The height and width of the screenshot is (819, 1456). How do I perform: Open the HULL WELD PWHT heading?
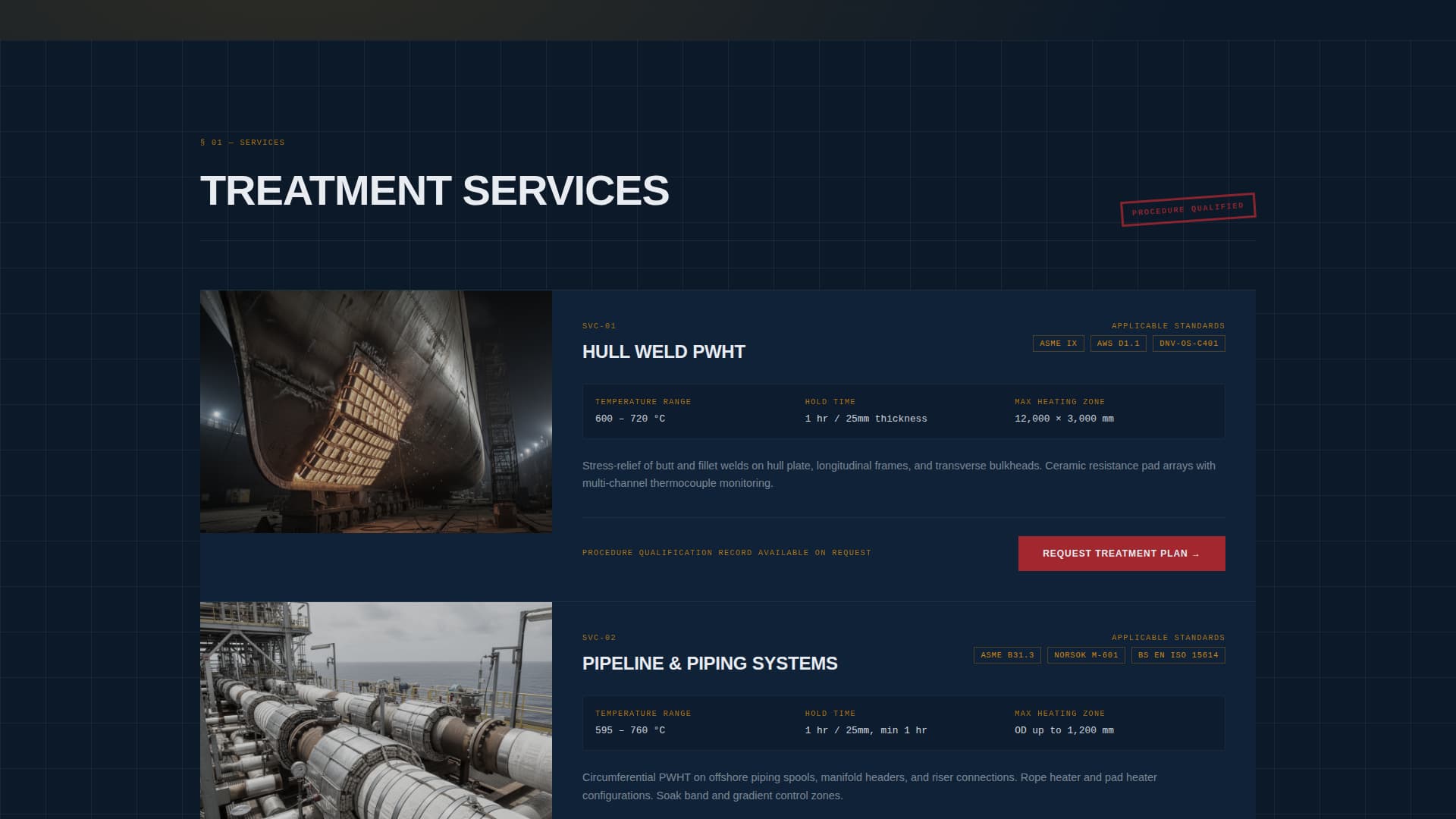tap(664, 351)
